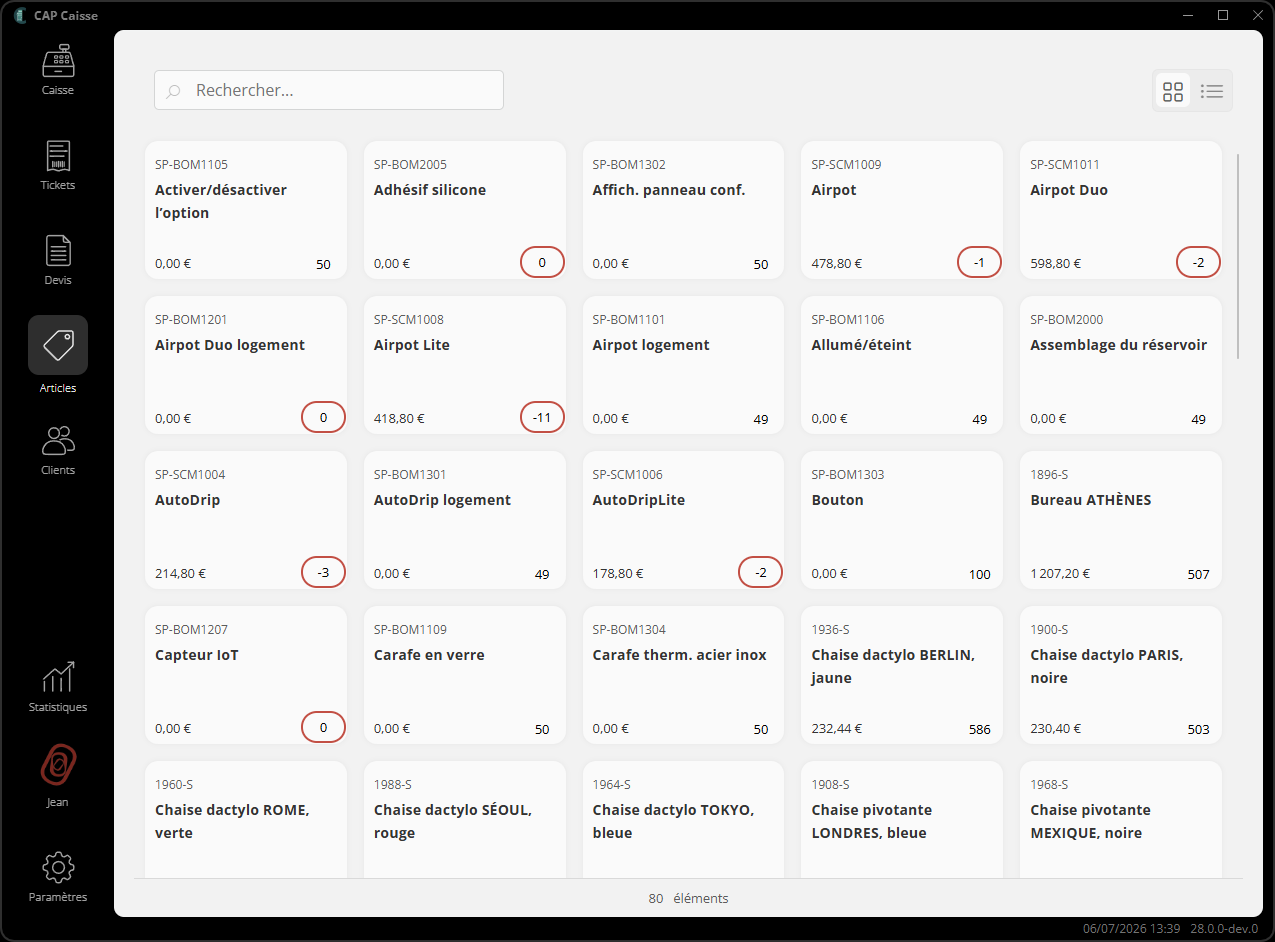Click the Assemblage du réservoir title
The height and width of the screenshot is (942, 1275).
point(1119,345)
